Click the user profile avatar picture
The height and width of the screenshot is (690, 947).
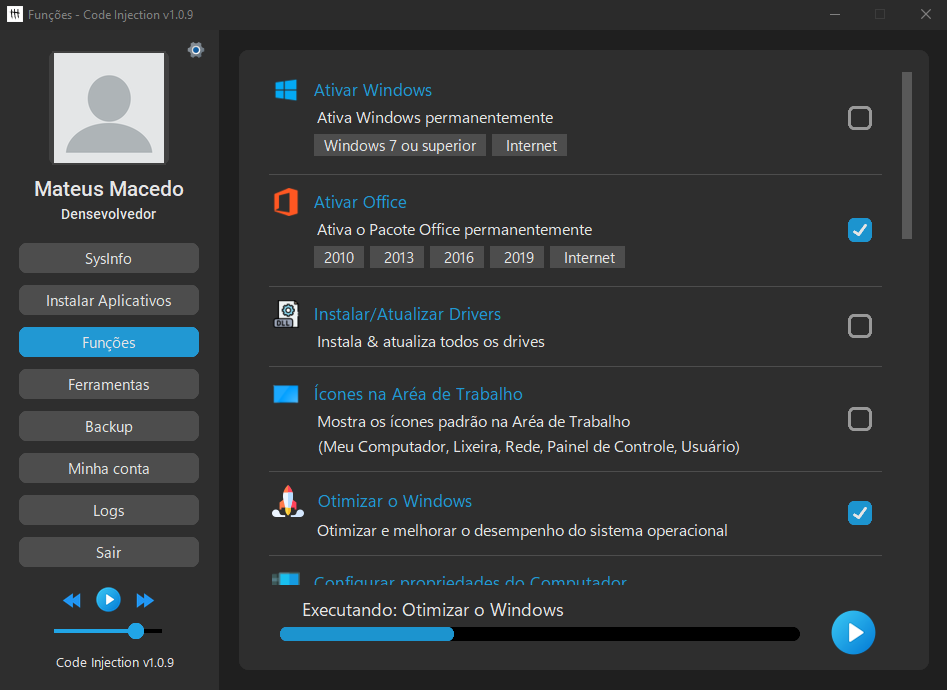tap(109, 108)
